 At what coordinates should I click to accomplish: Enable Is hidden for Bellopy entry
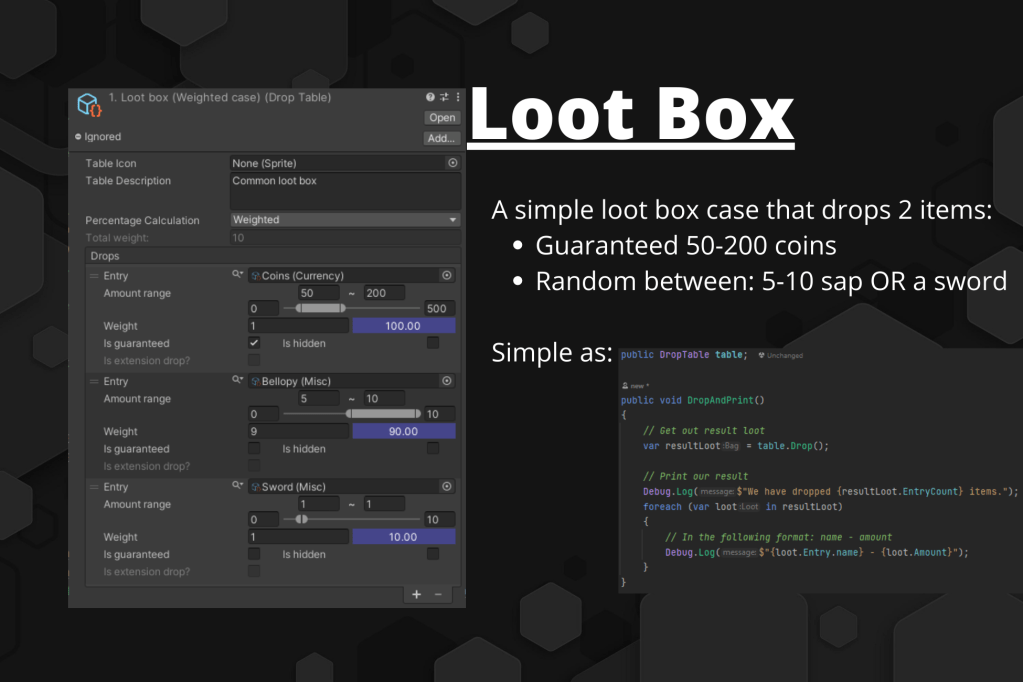[x=433, y=449]
